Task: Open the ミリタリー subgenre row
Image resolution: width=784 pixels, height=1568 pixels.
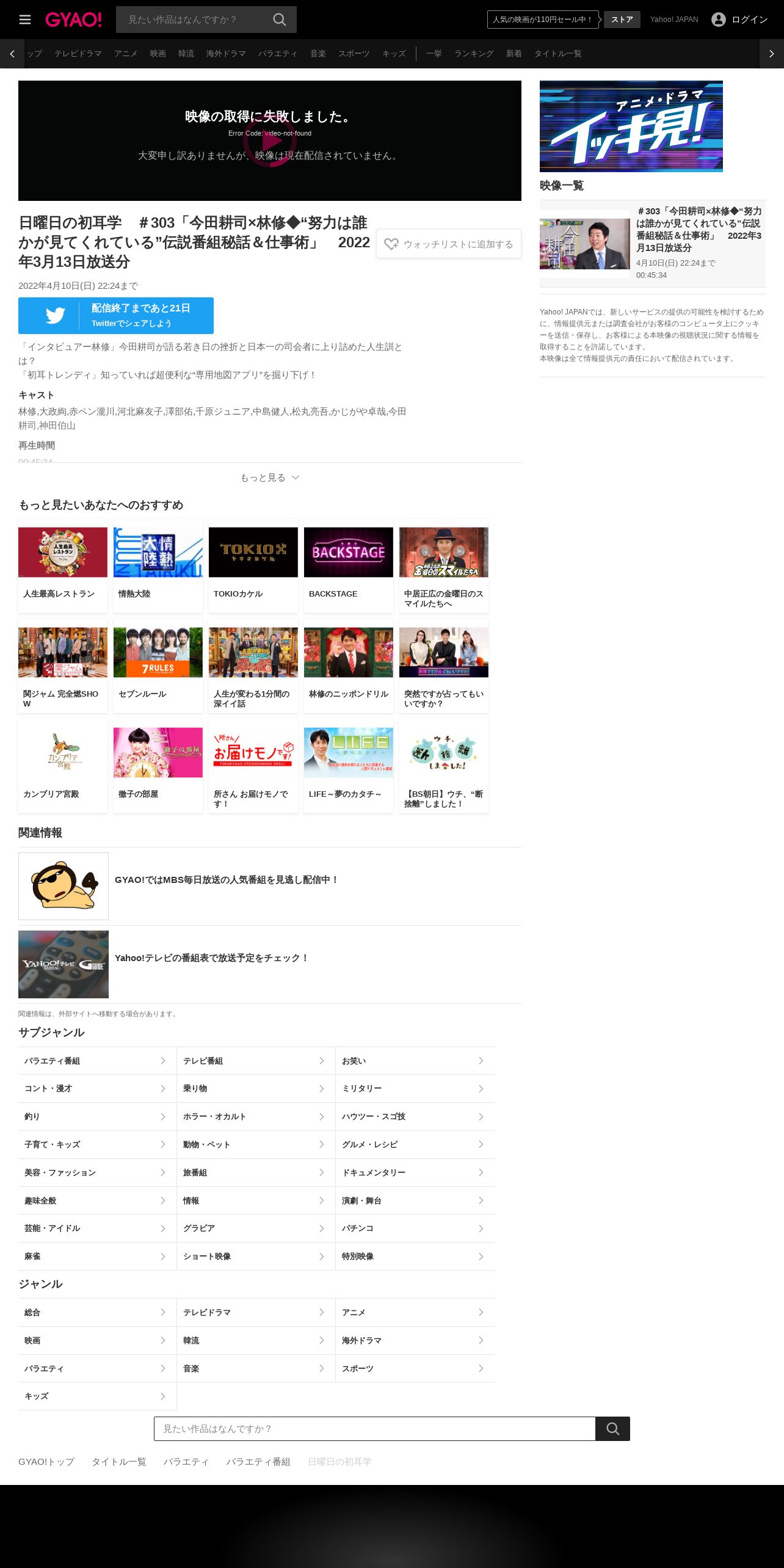Action: tap(415, 1089)
